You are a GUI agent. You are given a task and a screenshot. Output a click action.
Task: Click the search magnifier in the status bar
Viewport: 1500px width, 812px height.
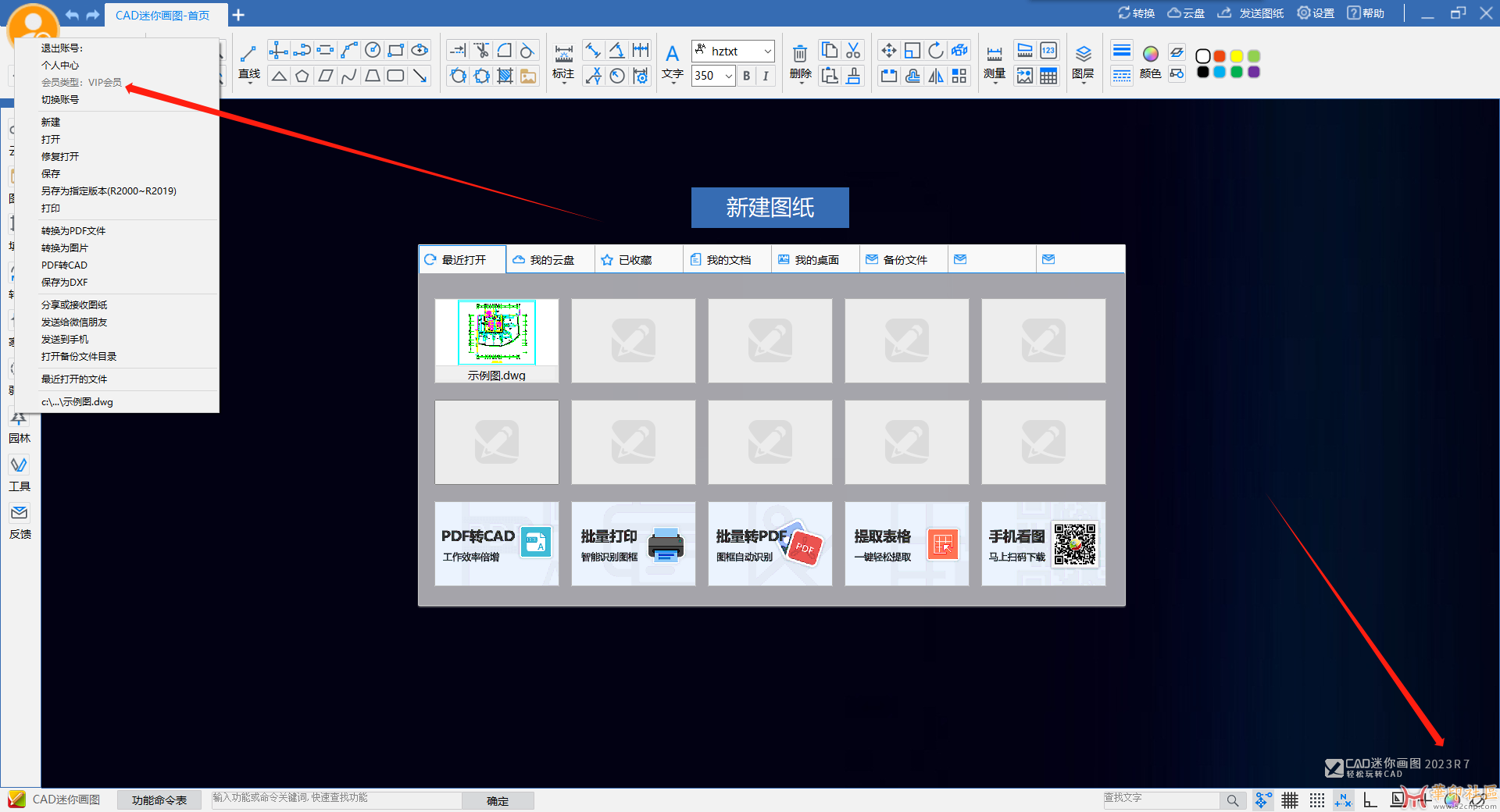click(1232, 800)
